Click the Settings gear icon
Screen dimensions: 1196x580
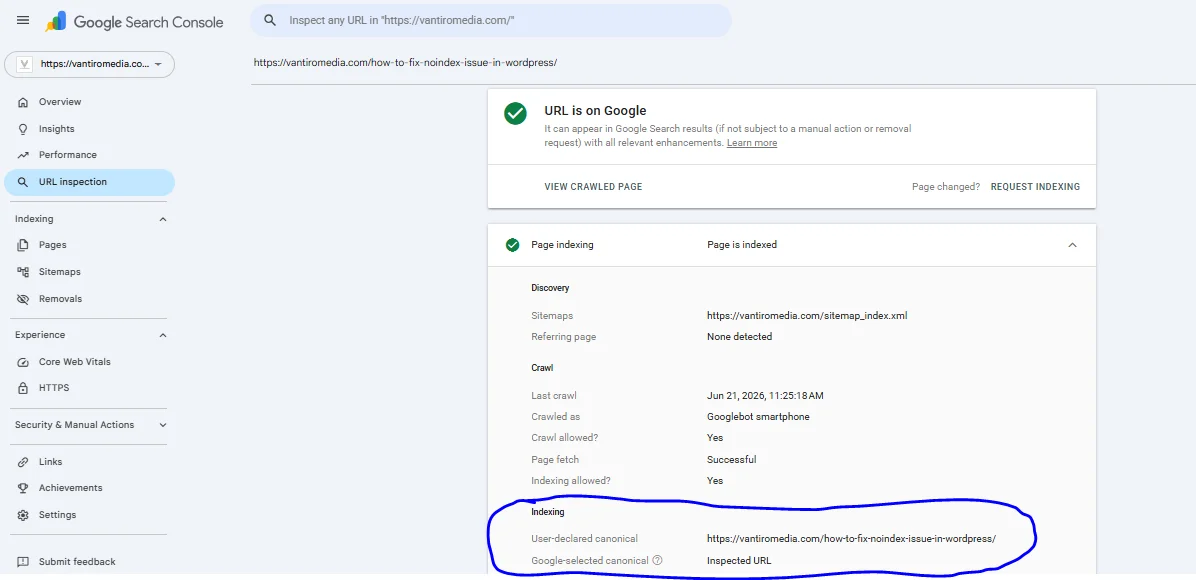[23, 515]
